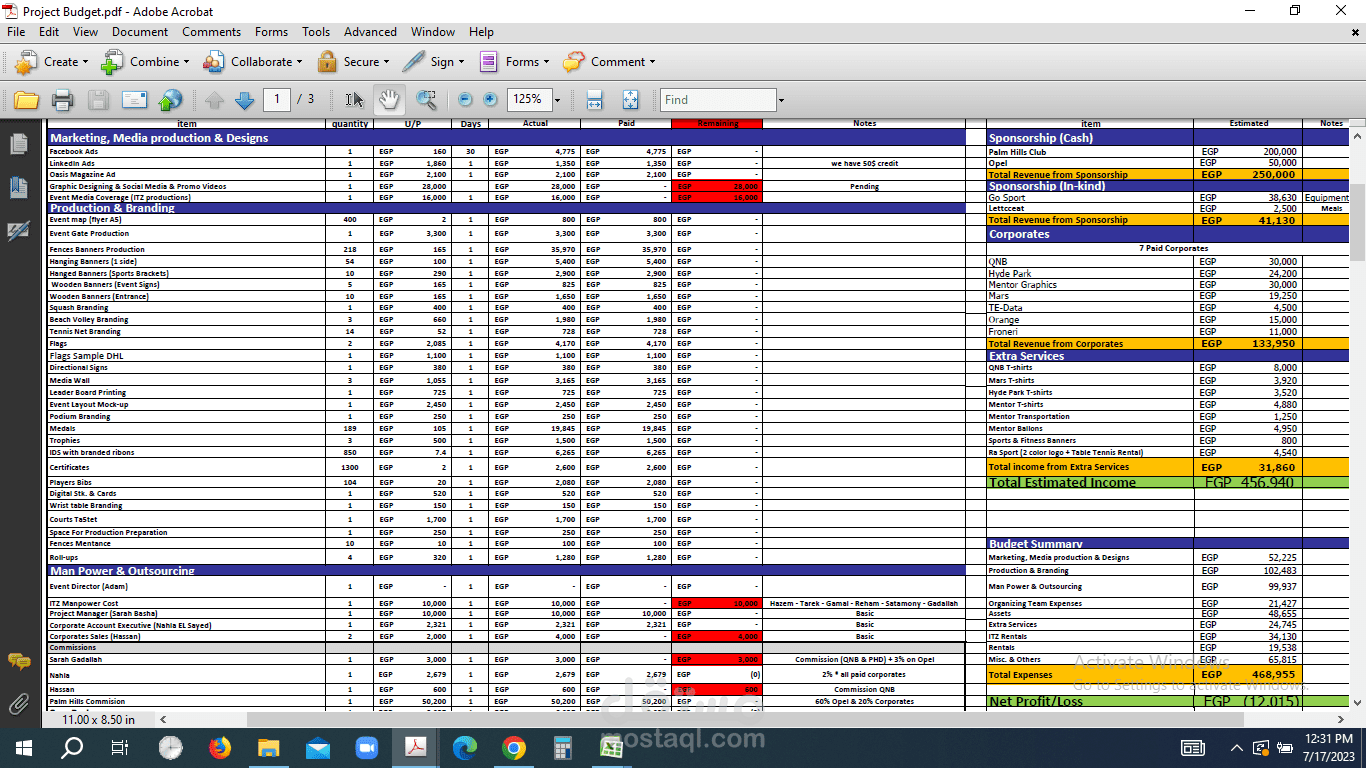This screenshot has height=768, width=1366.
Task: Print the document using the printer icon
Action: tap(62, 100)
